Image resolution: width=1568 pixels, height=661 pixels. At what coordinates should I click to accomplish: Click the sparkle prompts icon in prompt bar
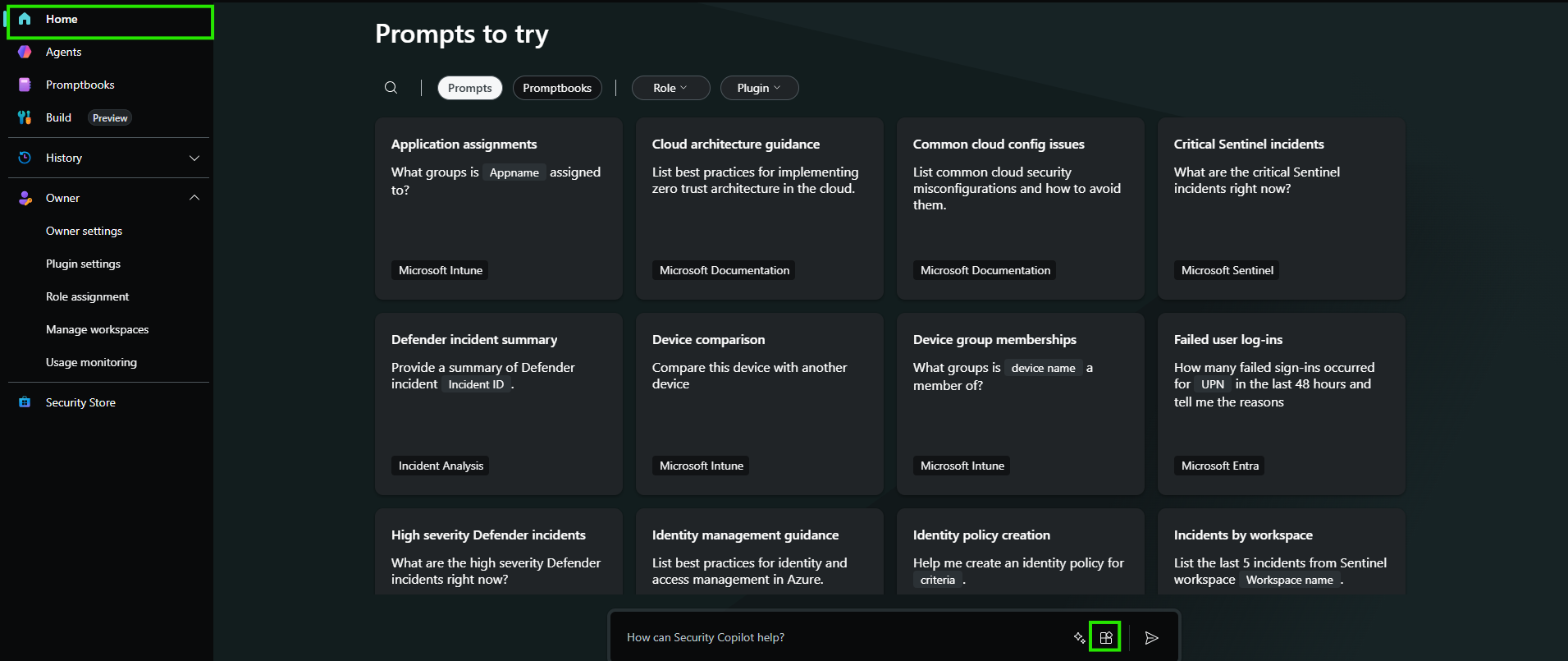click(x=1080, y=638)
